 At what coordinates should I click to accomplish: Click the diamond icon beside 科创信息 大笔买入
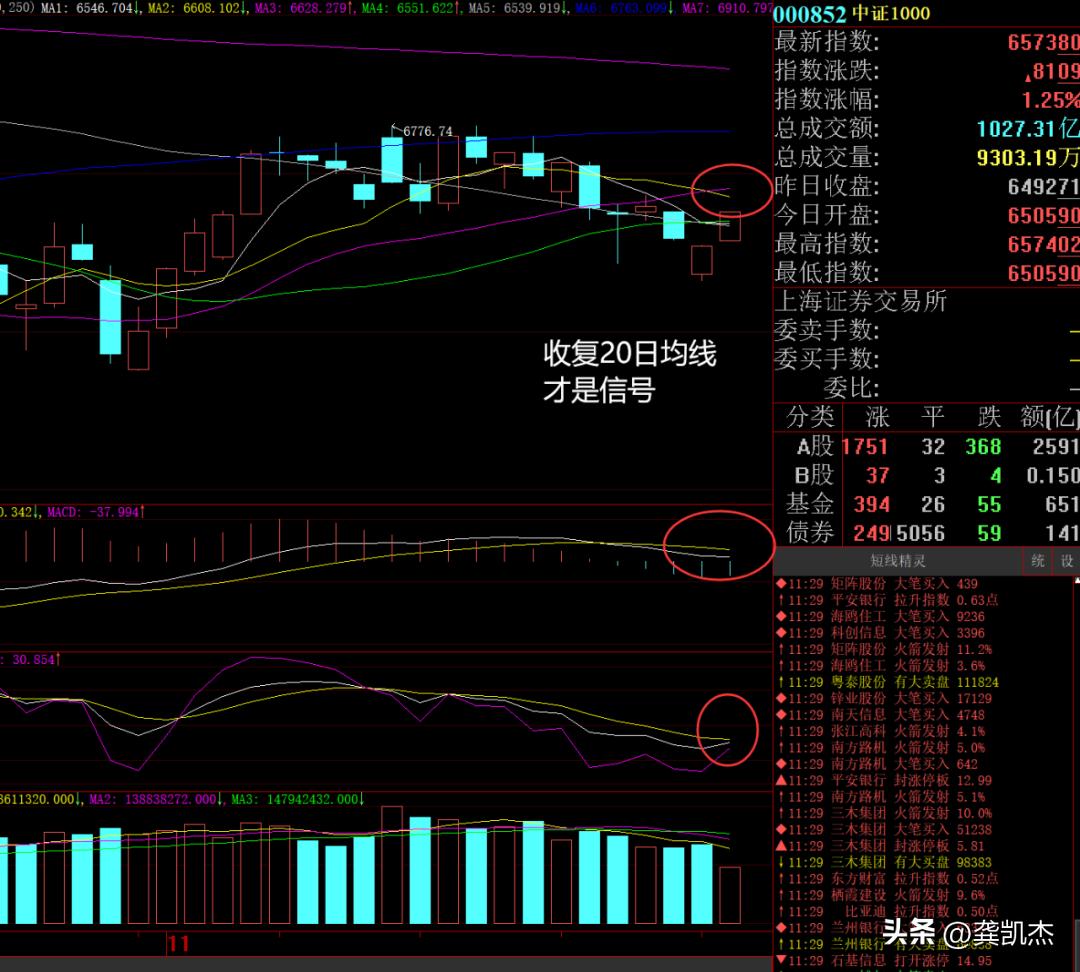781,632
